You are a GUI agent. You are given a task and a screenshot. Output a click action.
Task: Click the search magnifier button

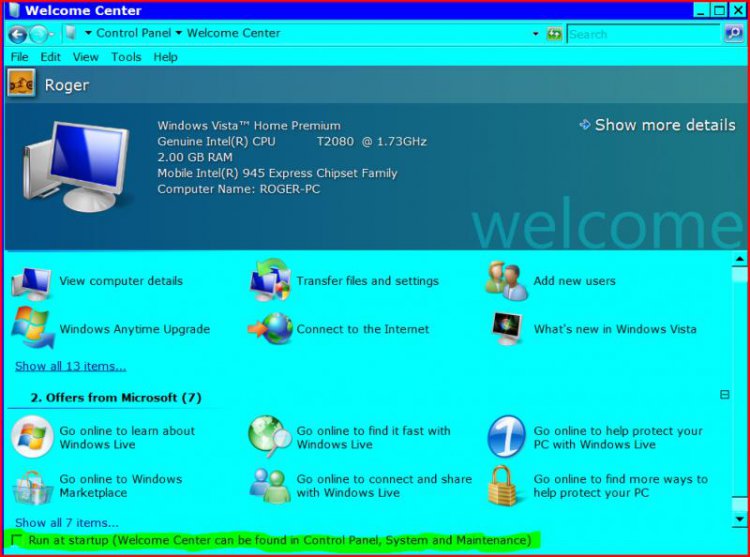click(x=734, y=33)
